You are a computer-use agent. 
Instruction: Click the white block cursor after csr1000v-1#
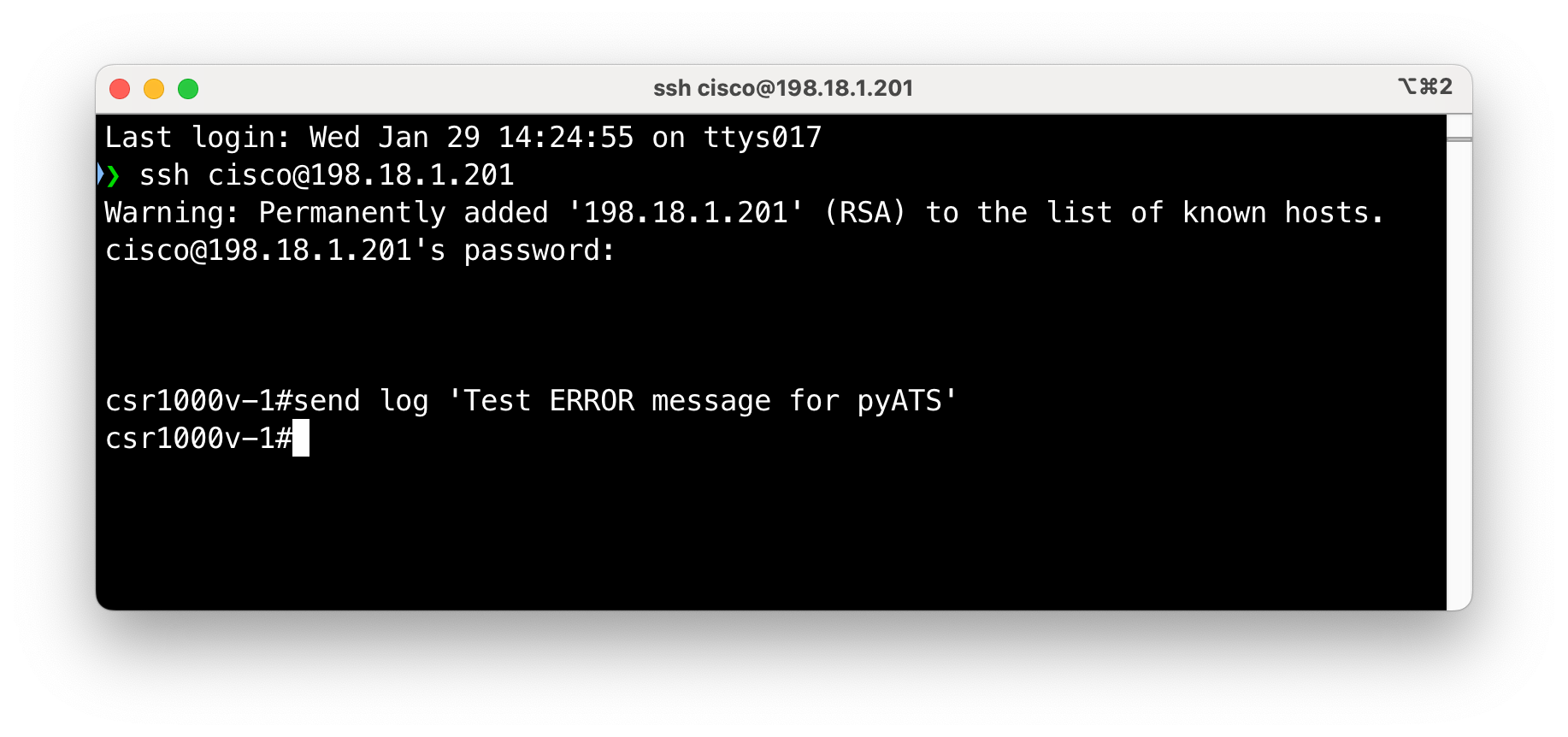tap(301, 439)
